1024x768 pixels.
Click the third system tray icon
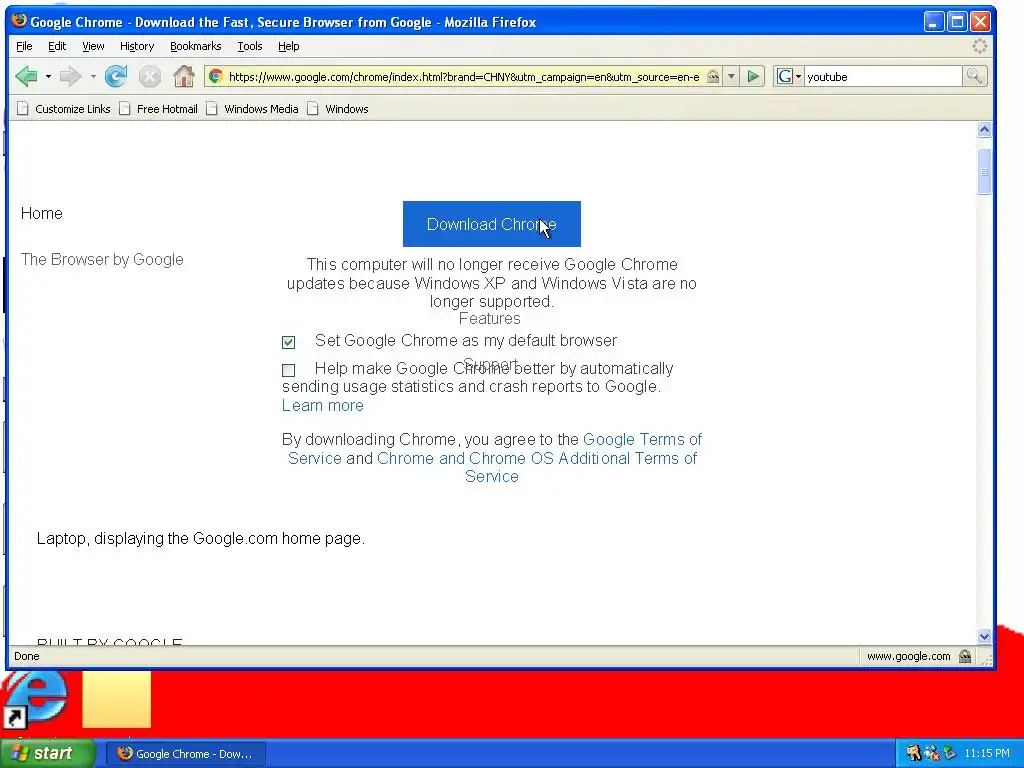pos(950,754)
